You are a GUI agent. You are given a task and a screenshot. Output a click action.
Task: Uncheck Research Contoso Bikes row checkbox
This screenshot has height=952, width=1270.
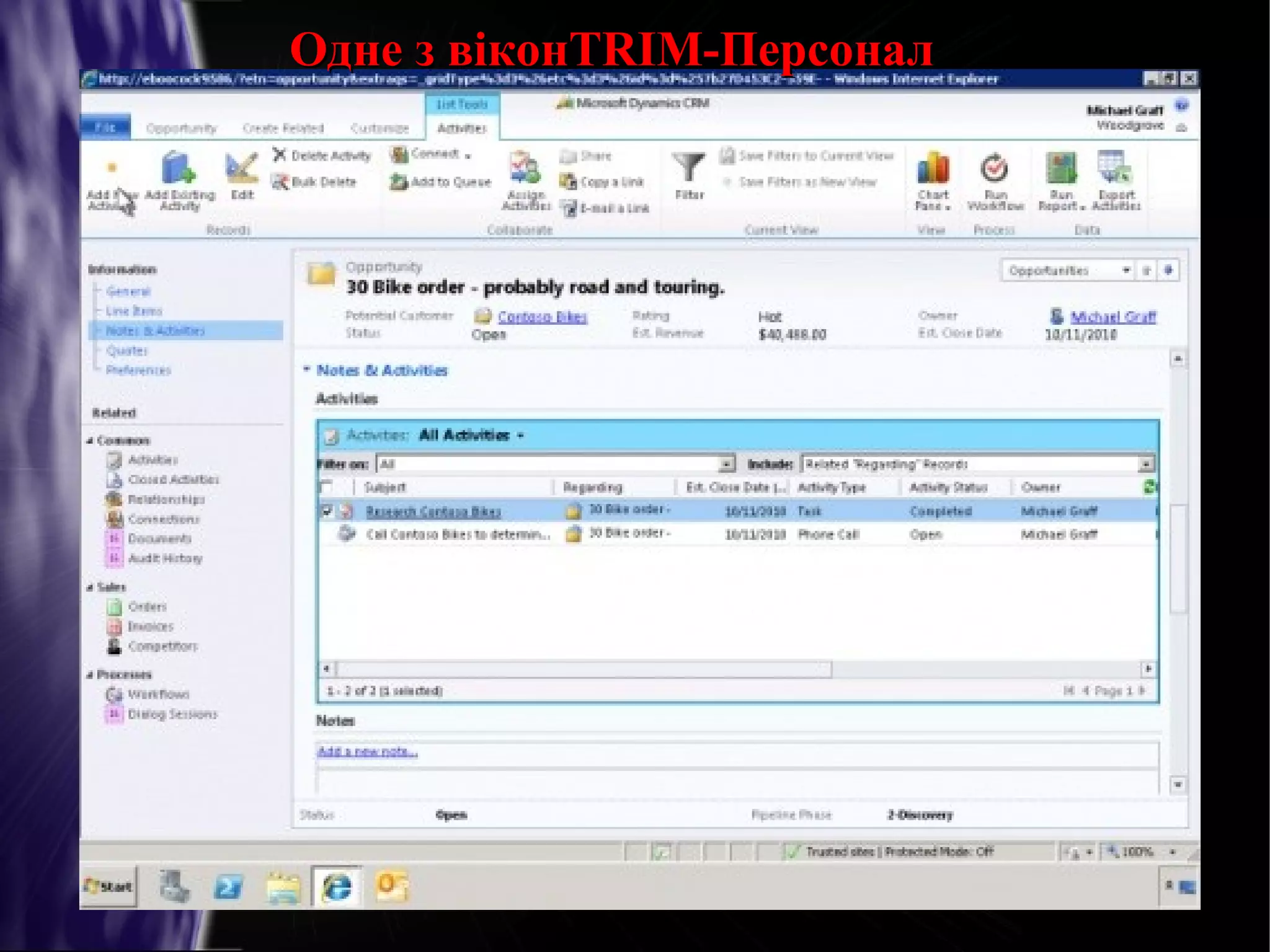click(x=327, y=511)
